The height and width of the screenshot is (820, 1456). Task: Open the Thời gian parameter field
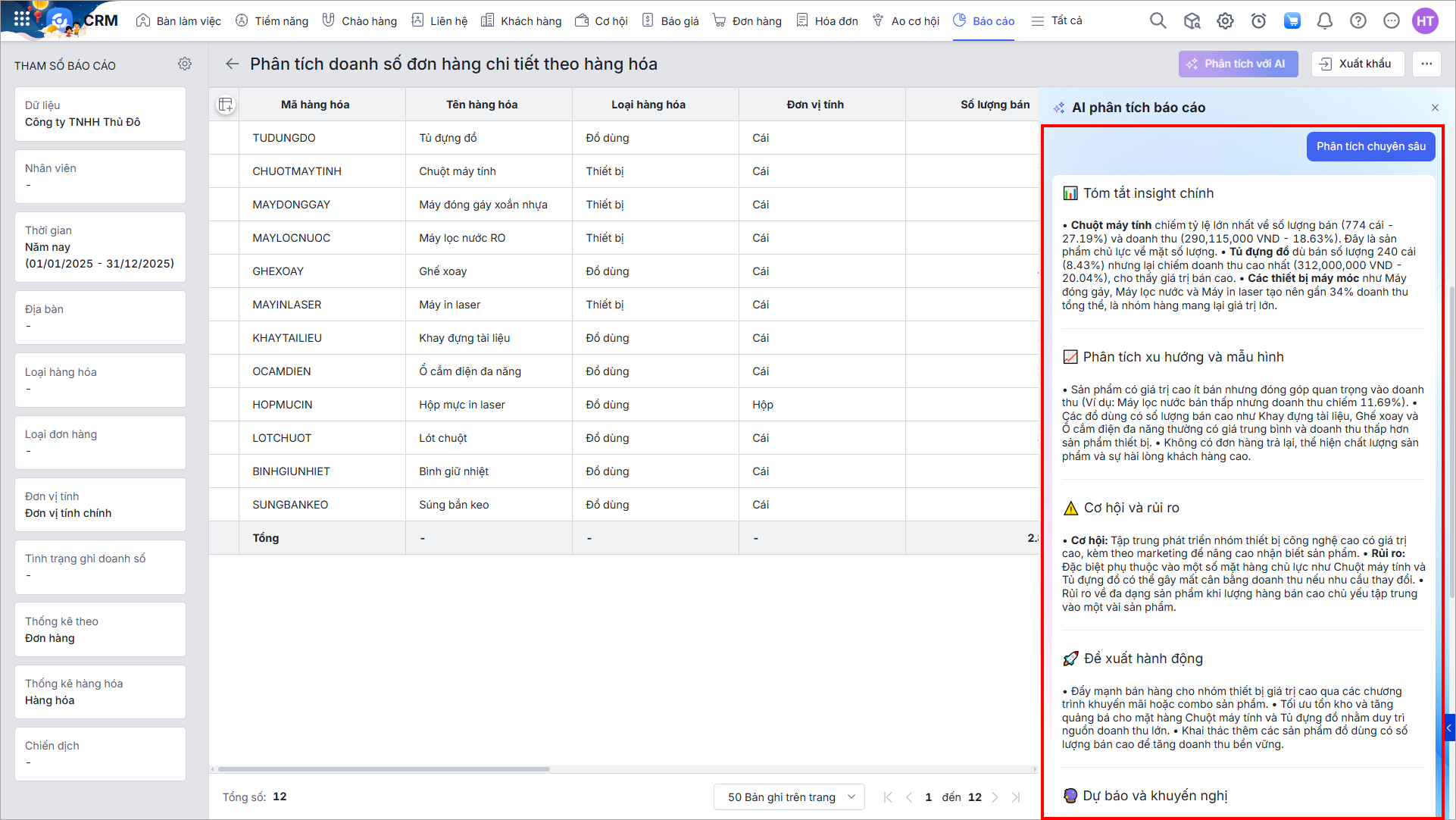(x=100, y=247)
